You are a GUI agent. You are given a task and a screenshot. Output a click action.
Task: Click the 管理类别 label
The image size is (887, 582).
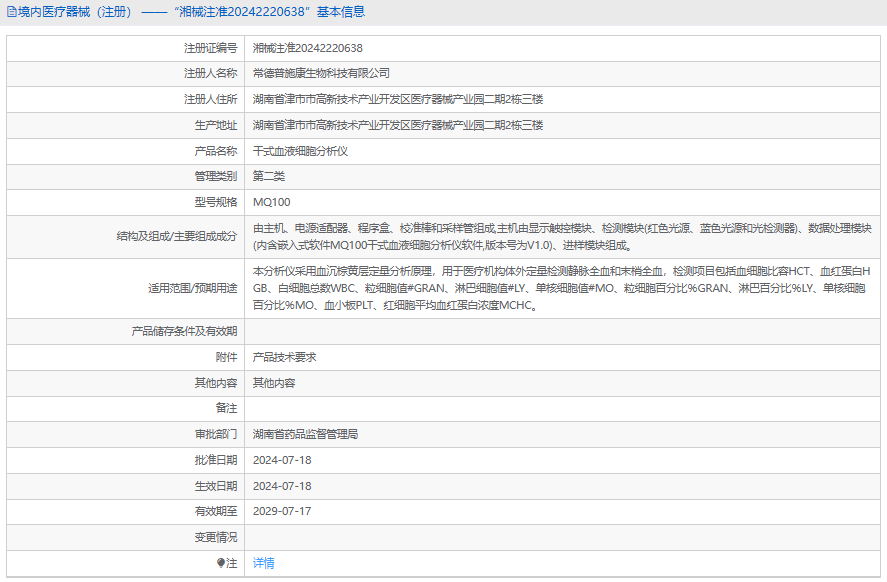pos(216,176)
